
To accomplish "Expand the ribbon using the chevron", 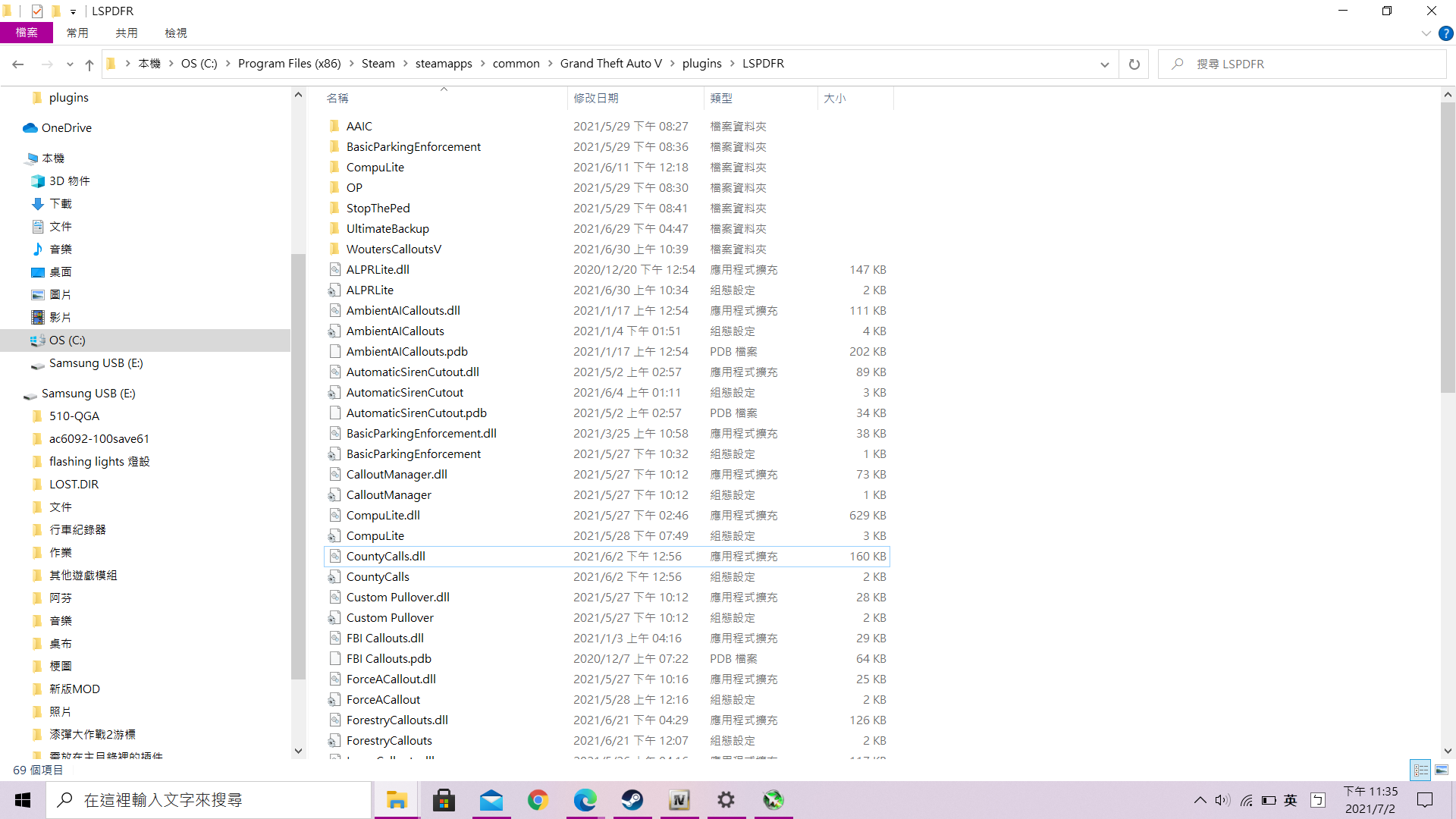I will 1426,33.
